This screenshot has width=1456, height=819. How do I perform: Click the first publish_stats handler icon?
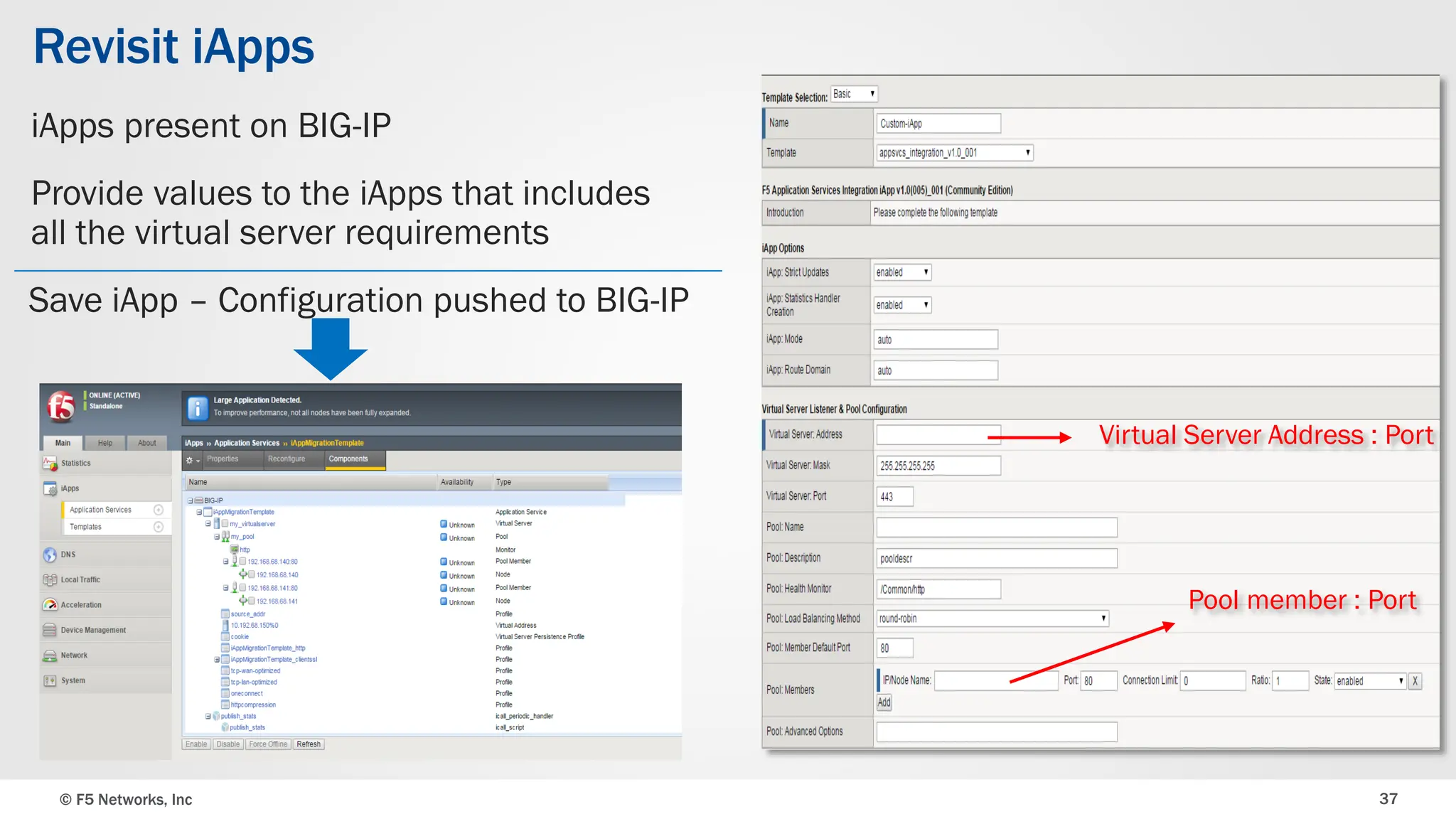click(x=216, y=716)
